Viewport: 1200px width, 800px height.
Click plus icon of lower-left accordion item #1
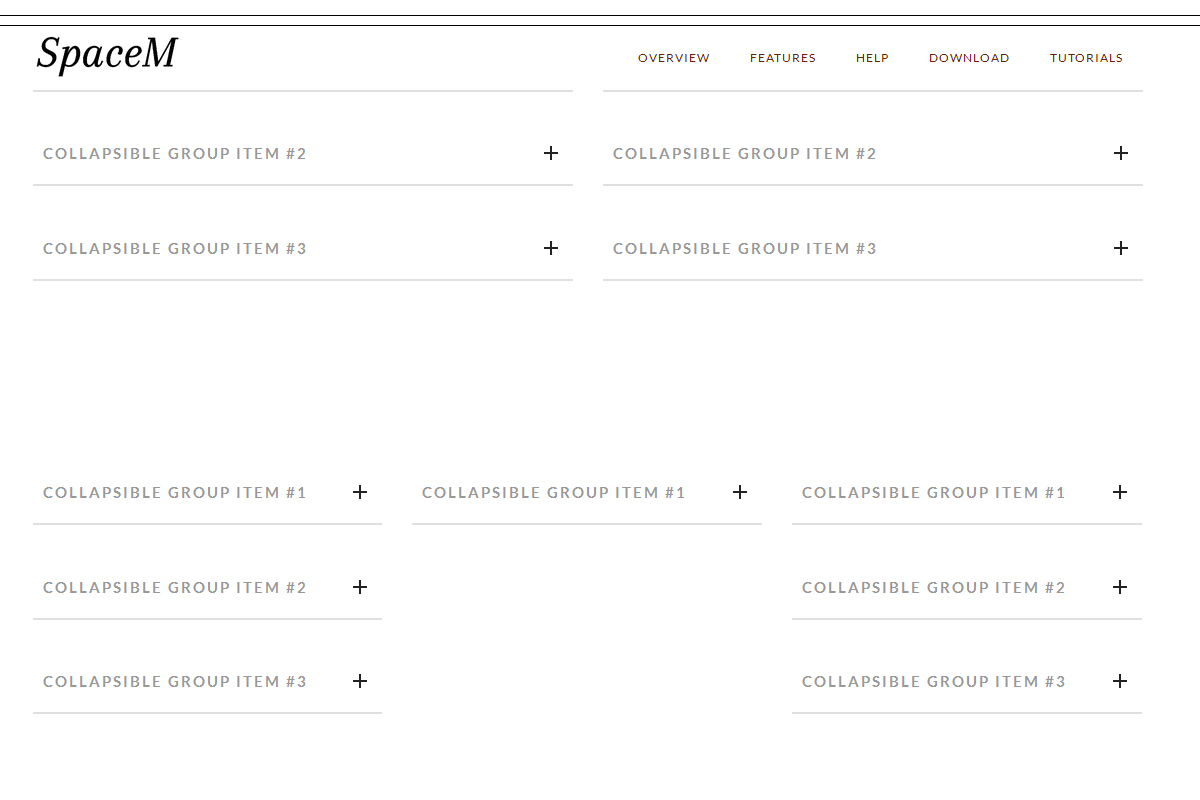pos(360,492)
